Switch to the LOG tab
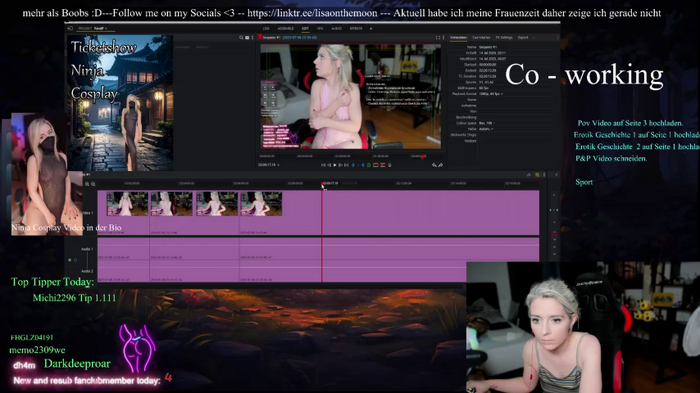 266,29
